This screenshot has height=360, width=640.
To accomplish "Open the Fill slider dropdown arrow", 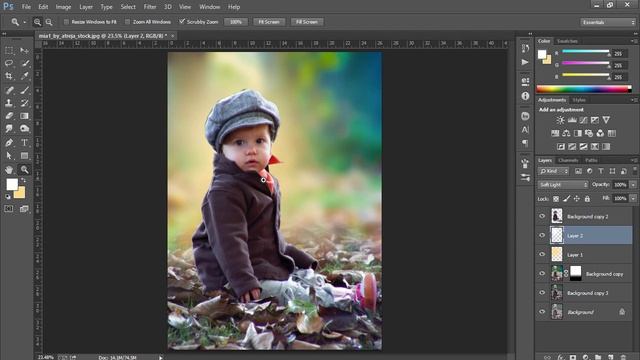I will pyautogui.click(x=633, y=198).
